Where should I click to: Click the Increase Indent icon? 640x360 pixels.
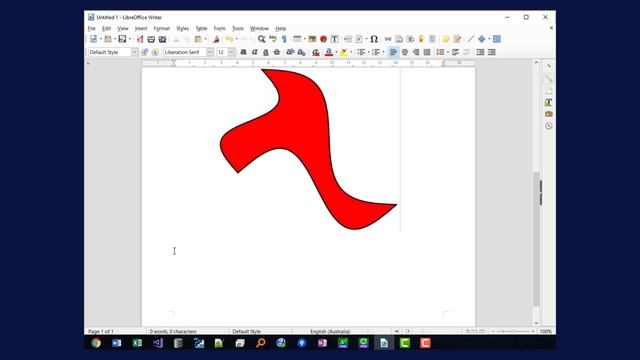(x=480, y=52)
